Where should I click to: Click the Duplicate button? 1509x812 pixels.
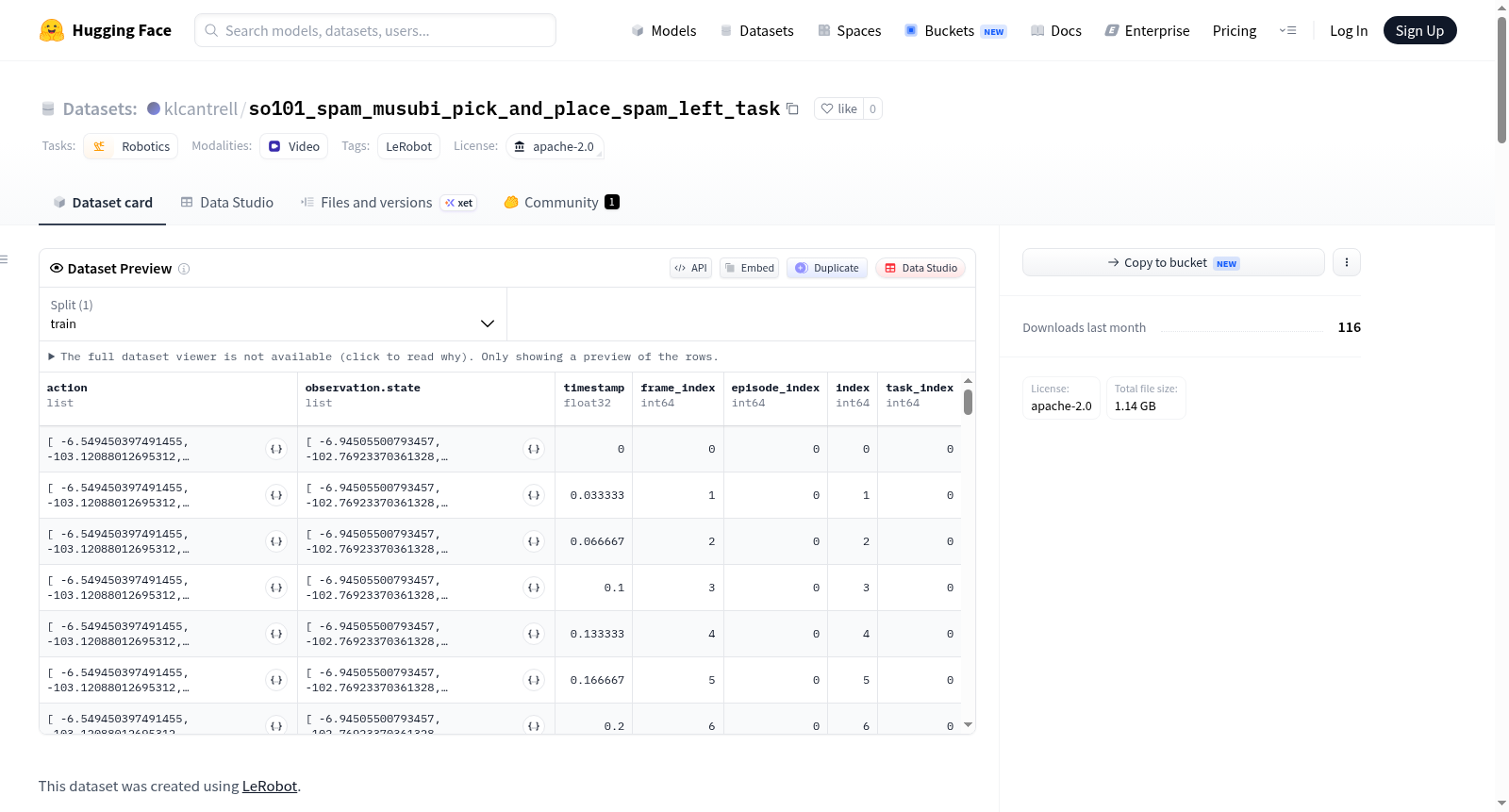click(x=827, y=268)
